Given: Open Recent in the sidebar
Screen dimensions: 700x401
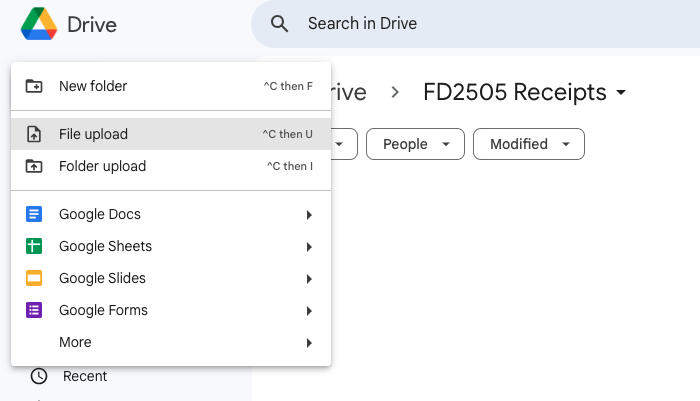Looking at the screenshot, I should point(85,376).
